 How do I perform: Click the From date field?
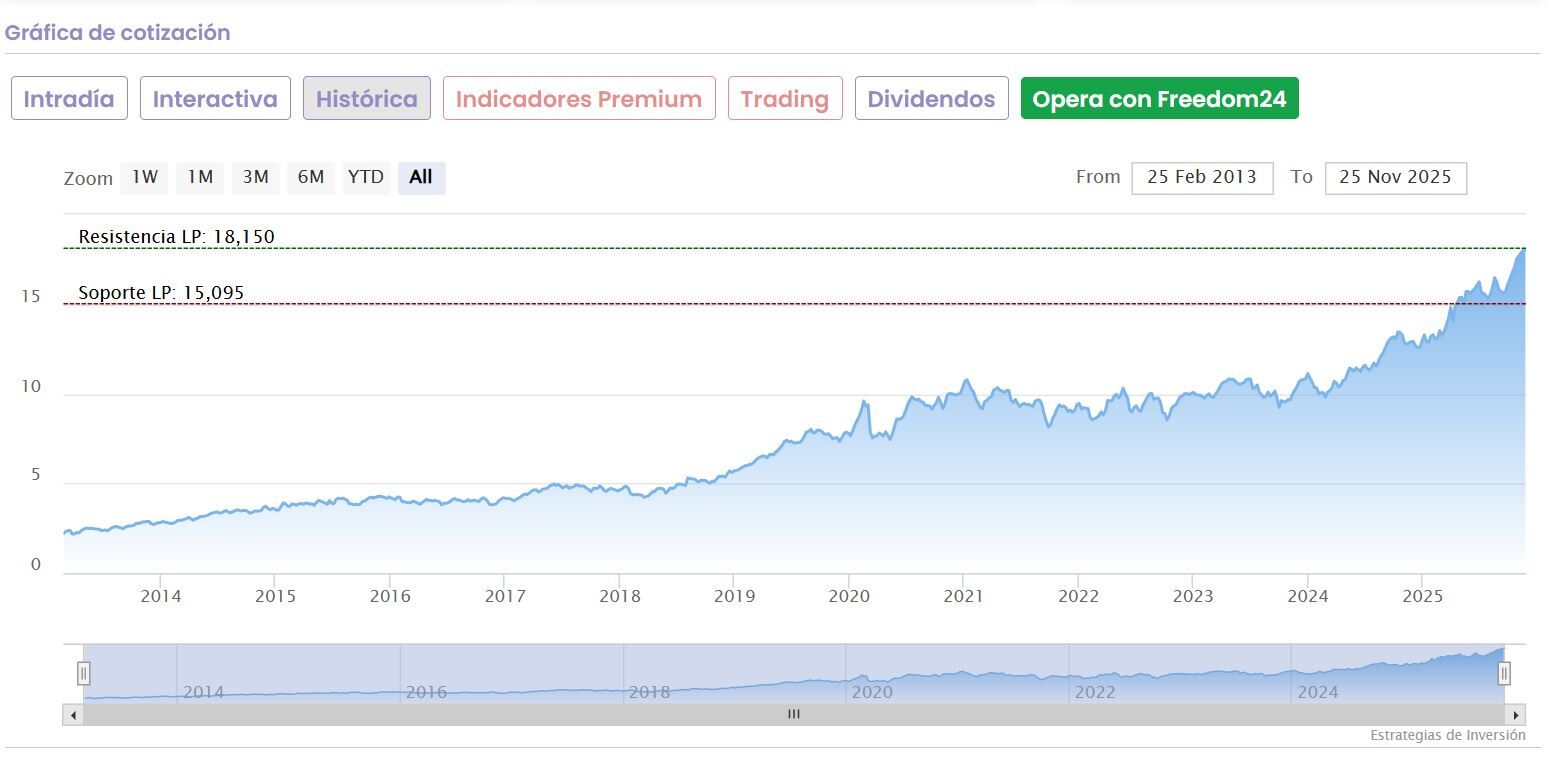pos(1201,178)
